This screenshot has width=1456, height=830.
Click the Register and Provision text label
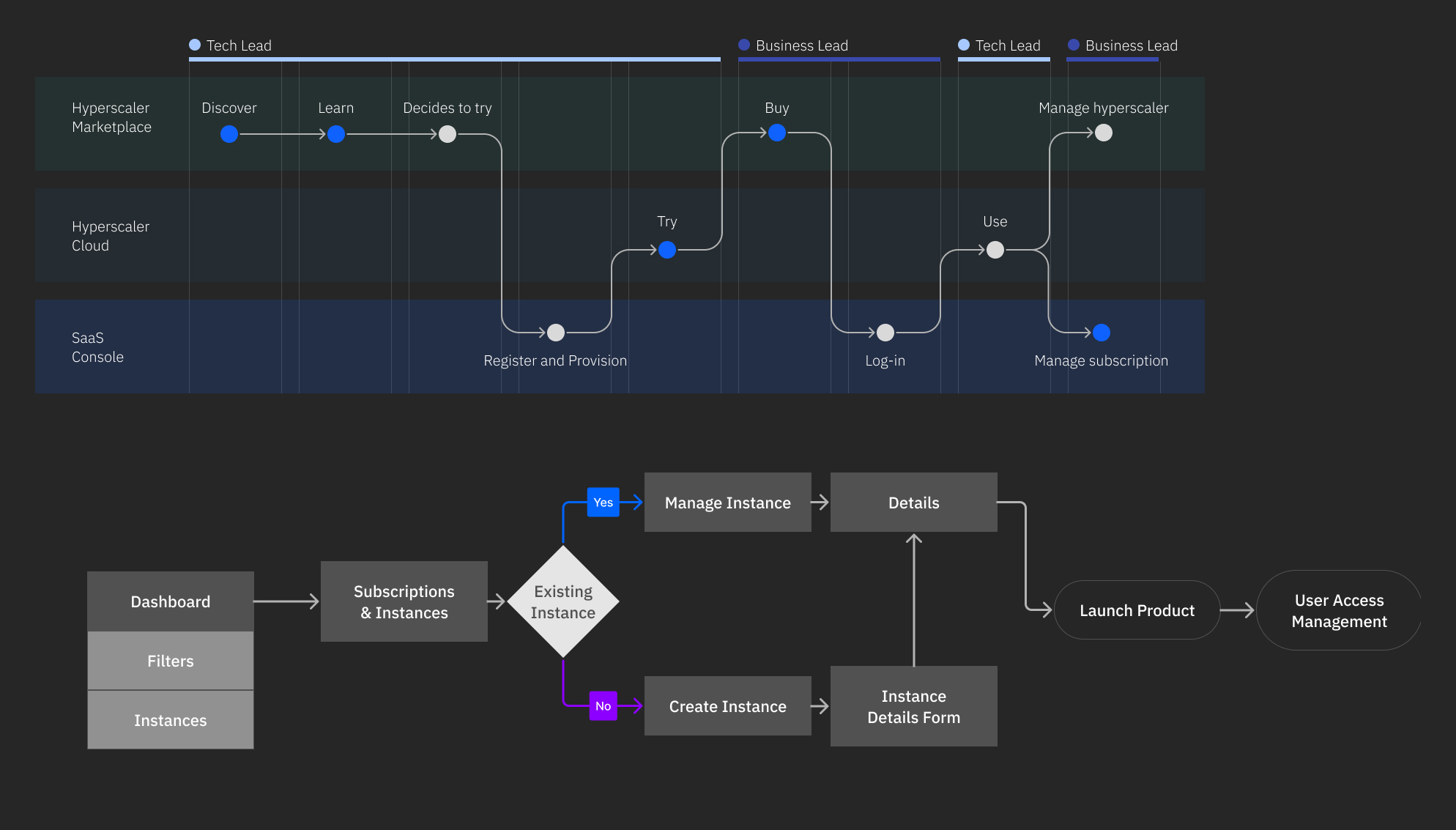(555, 360)
